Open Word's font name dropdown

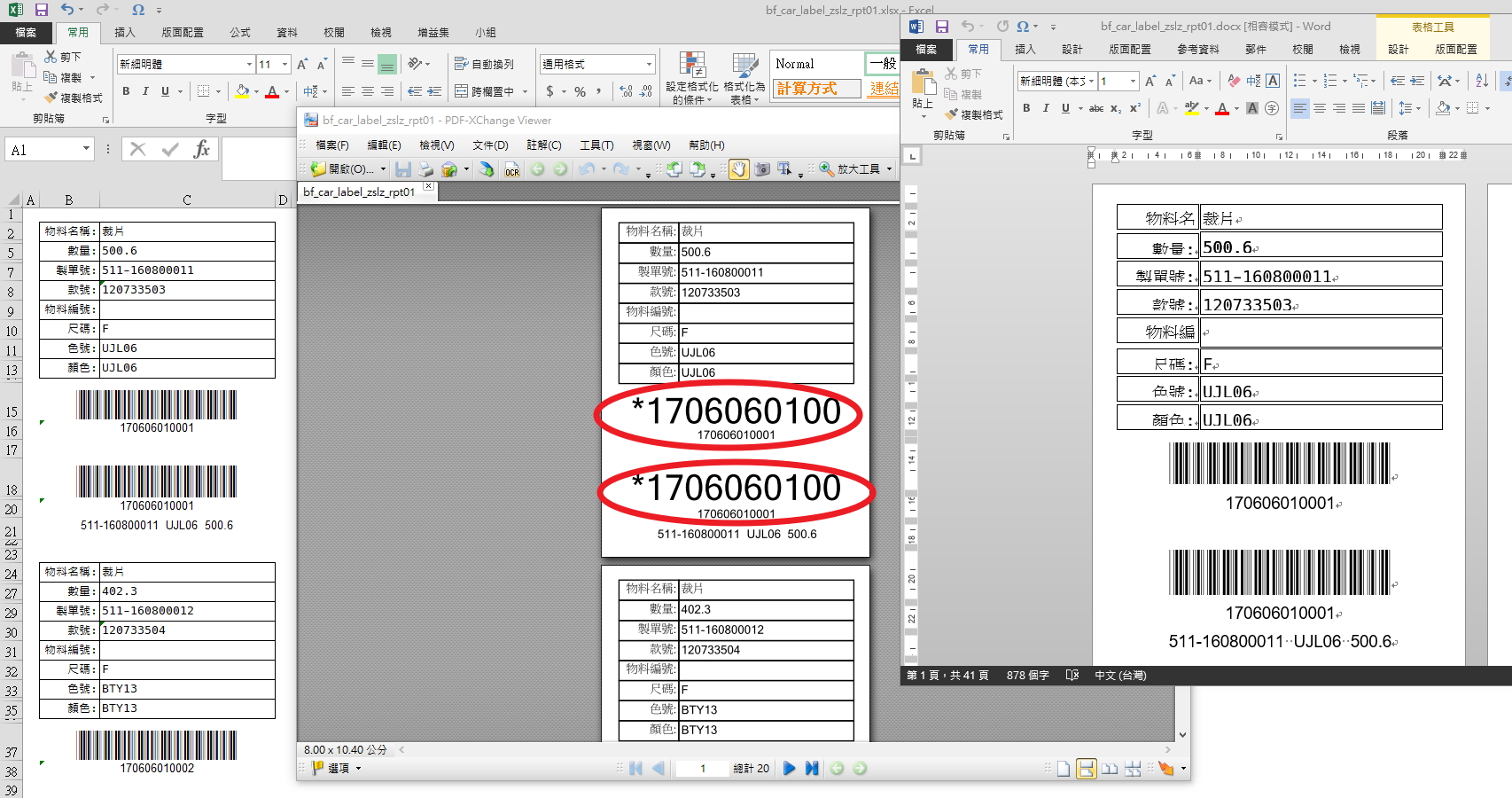(1091, 81)
